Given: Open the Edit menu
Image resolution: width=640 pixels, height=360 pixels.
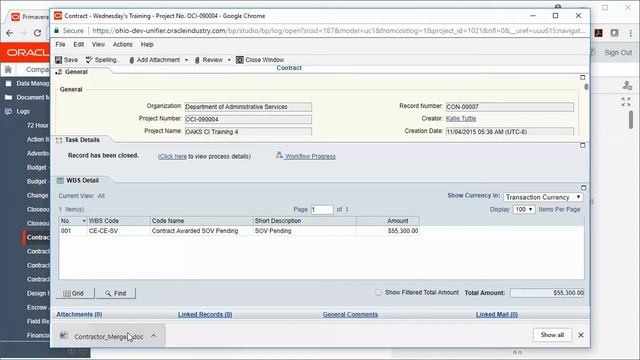Looking at the screenshot, I should click(x=79, y=44).
